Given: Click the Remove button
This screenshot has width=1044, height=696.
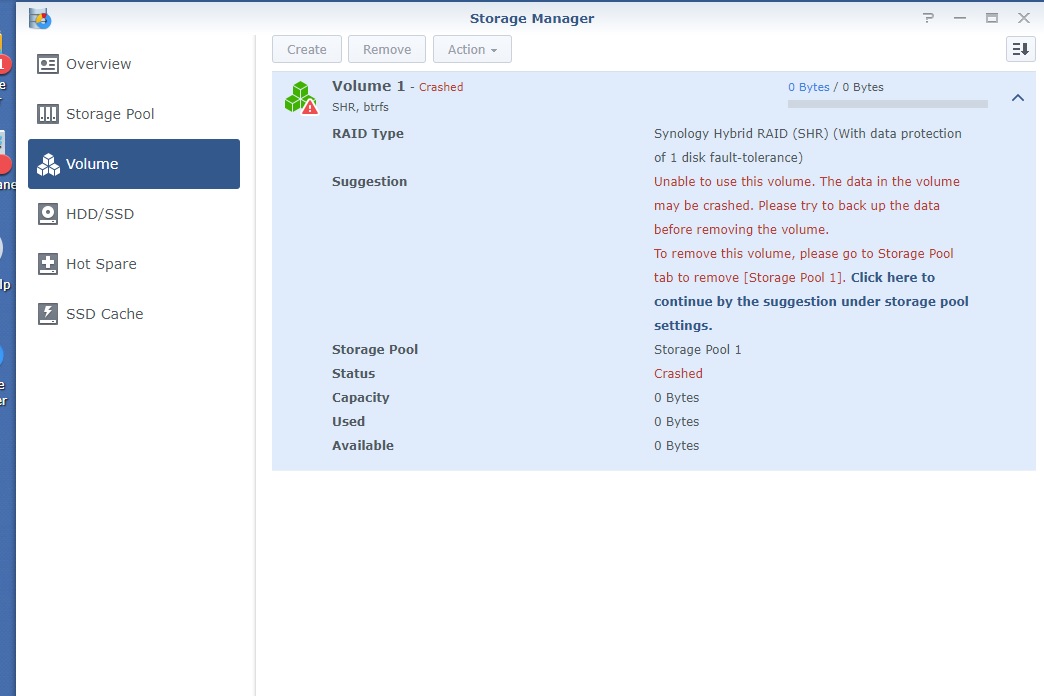Looking at the screenshot, I should [x=387, y=49].
